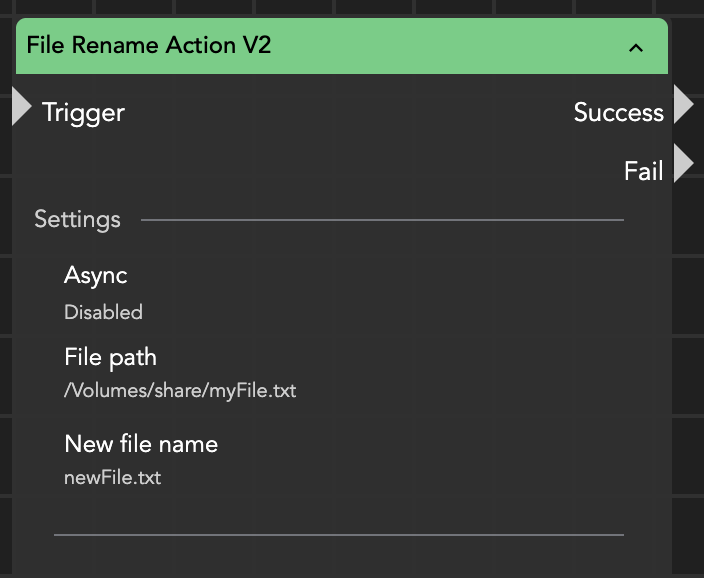Image resolution: width=704 pixels, height=578 pixels.
Task: Collapse the node with the header chevron
Action: click(636, 47)
